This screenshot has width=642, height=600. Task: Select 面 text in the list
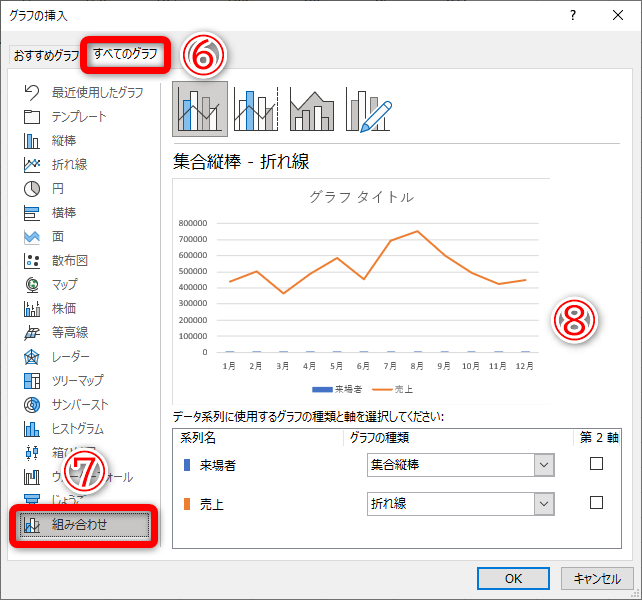click(58, 237)
